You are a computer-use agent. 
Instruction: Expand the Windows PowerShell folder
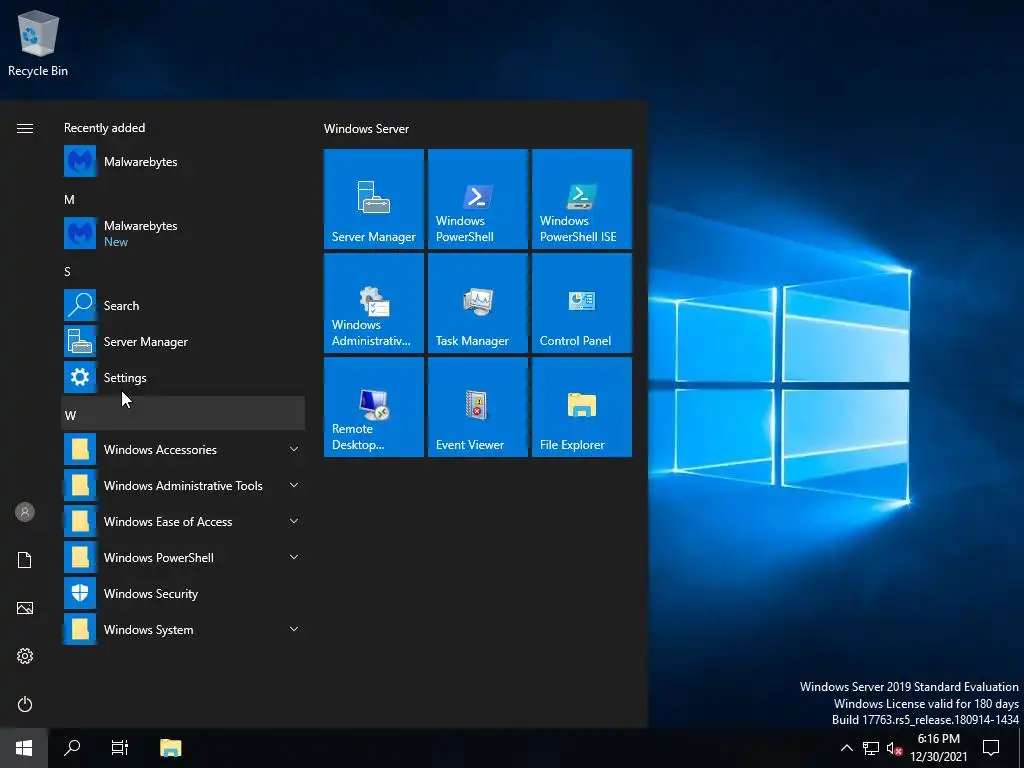point(183,557)
